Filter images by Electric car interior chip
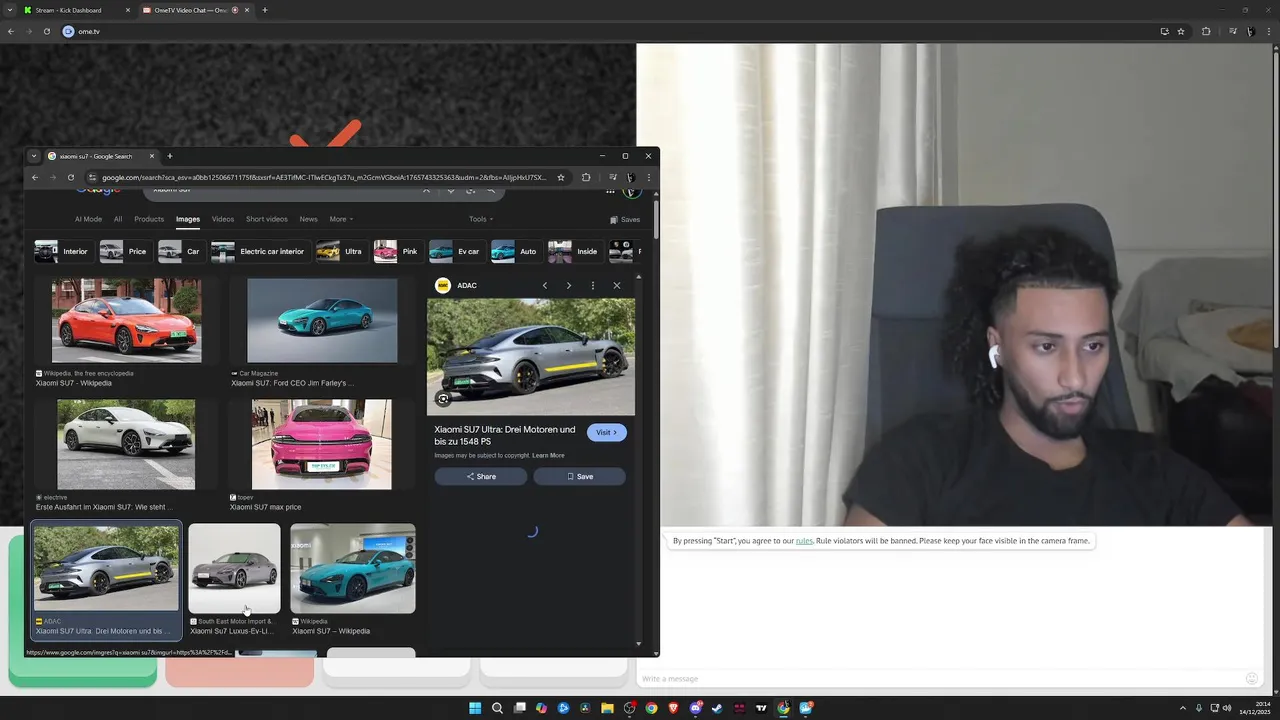1280x720 pixels. pyautogui.click(x=259, y=251)
